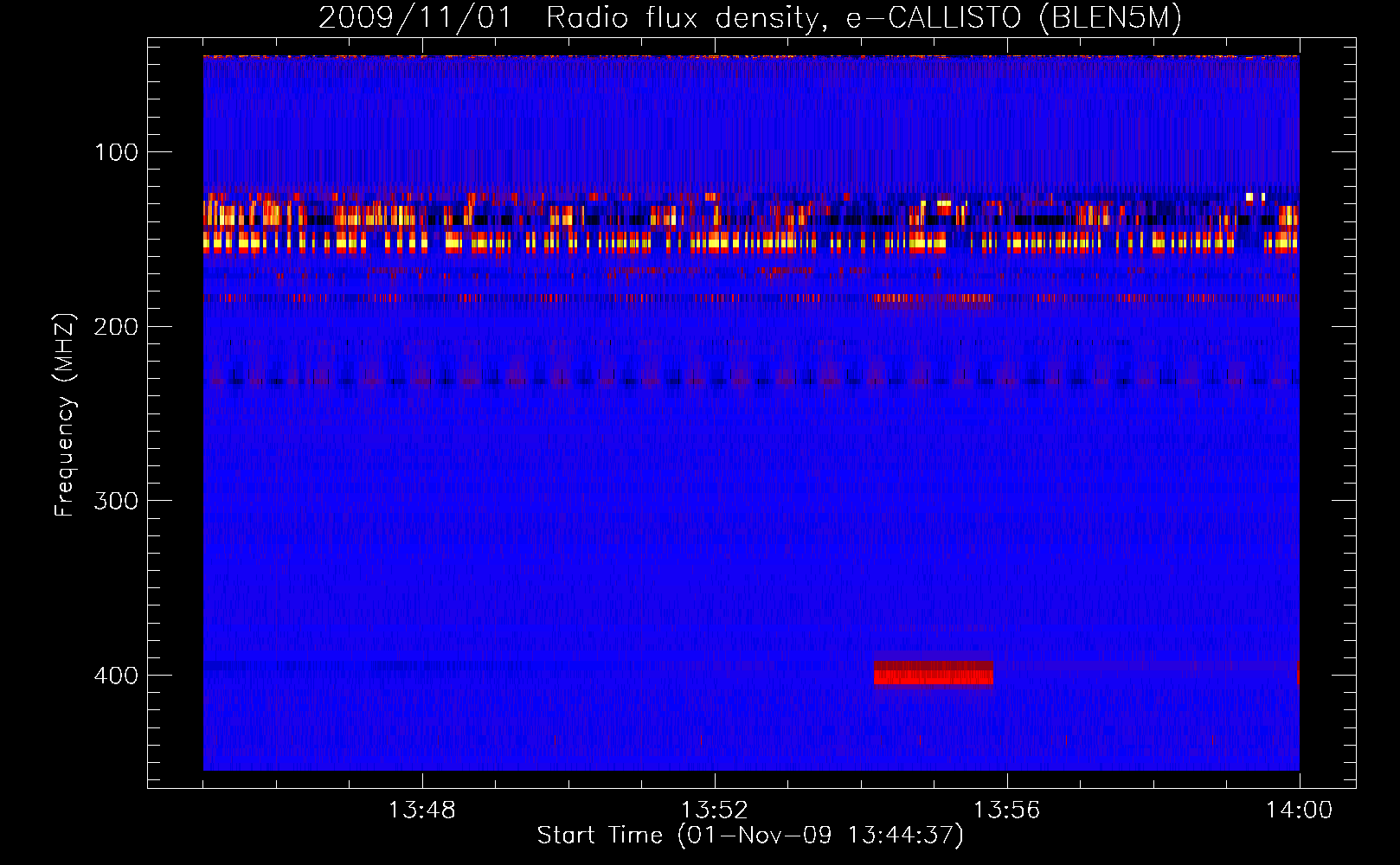Click the 14:00 time tick label
Viewport: 1400px width, 865px height.
pyautogui.click(x=1299, y=811)
